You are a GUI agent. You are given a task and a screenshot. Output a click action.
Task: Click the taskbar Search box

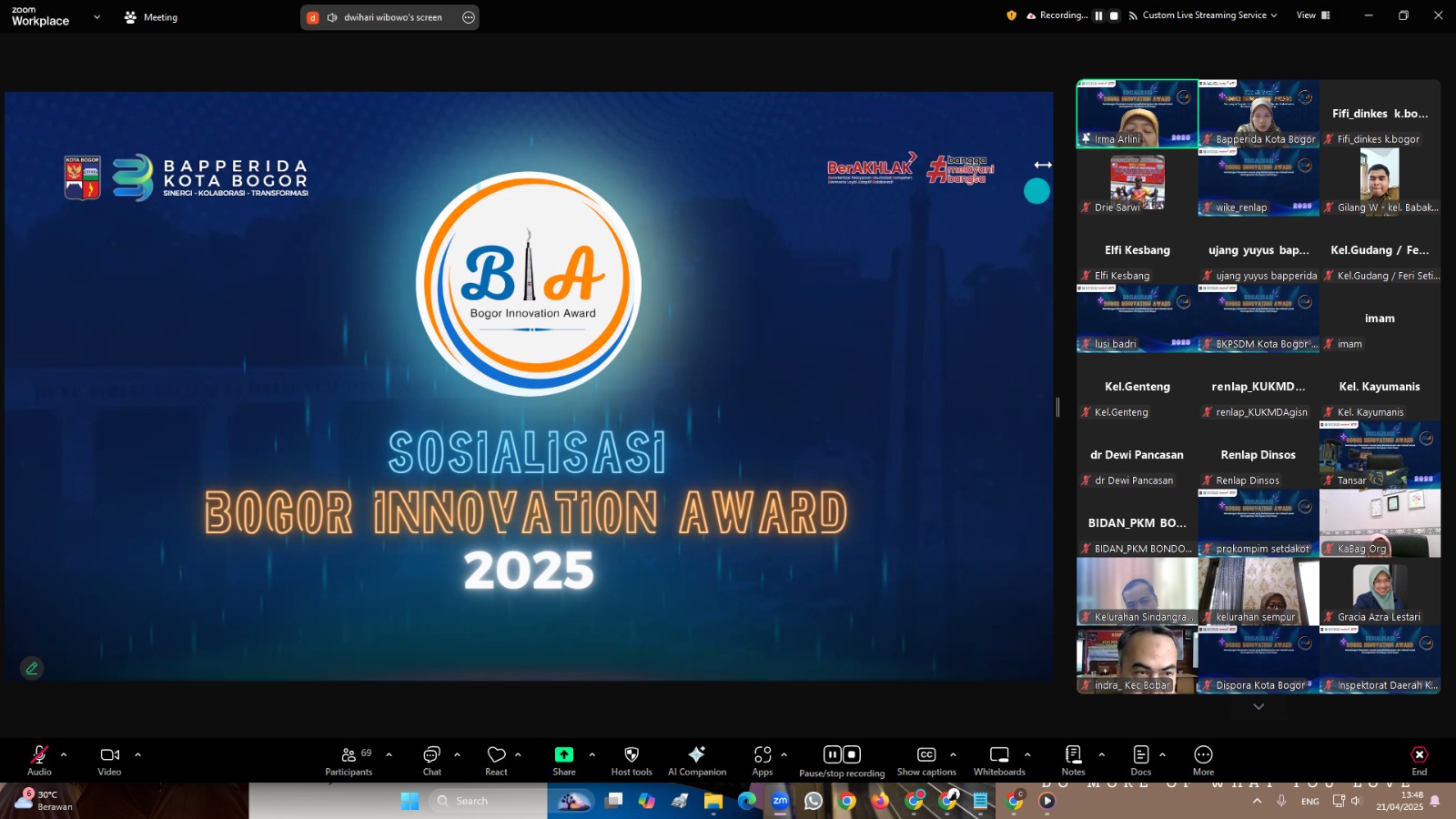(x=487, y=801)
